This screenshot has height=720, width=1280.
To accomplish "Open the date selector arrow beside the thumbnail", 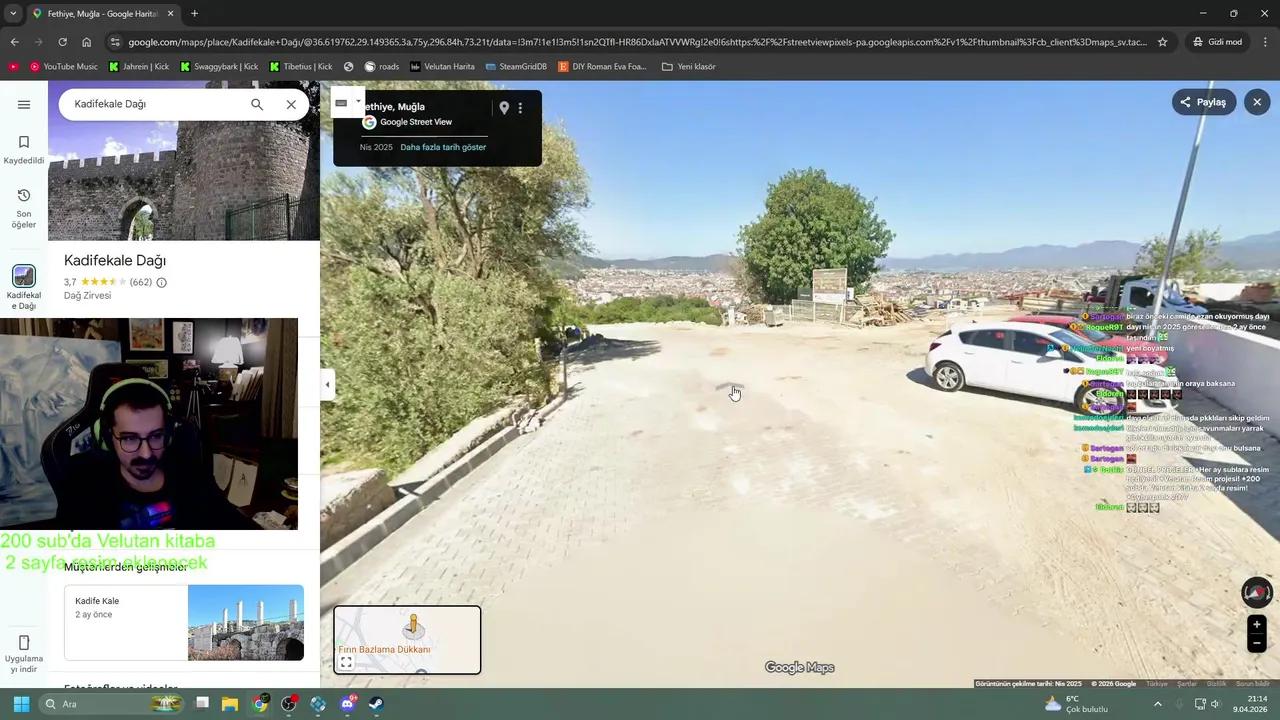I will click(358, 102).
